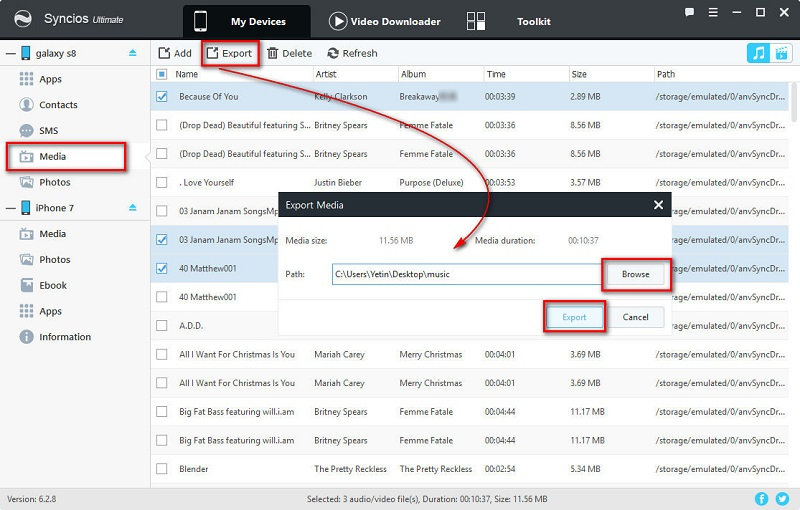Viewport: 800px width, 510px height.
Task: Click the Add toolbar button
Action: [175, 53]
